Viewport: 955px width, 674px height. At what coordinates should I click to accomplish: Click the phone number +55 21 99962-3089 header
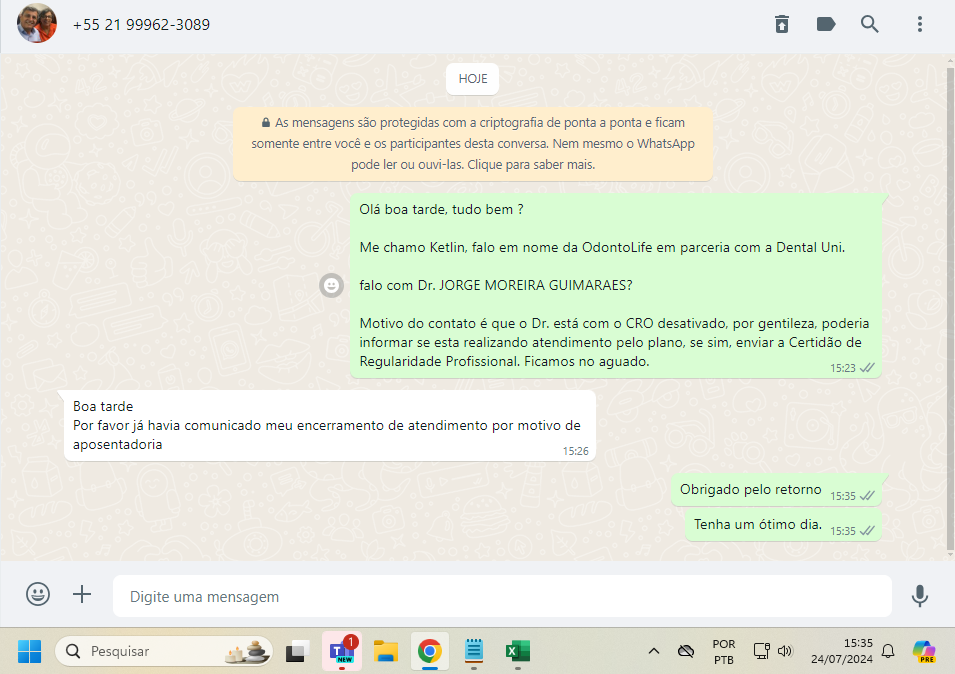(x=141, y=25)
